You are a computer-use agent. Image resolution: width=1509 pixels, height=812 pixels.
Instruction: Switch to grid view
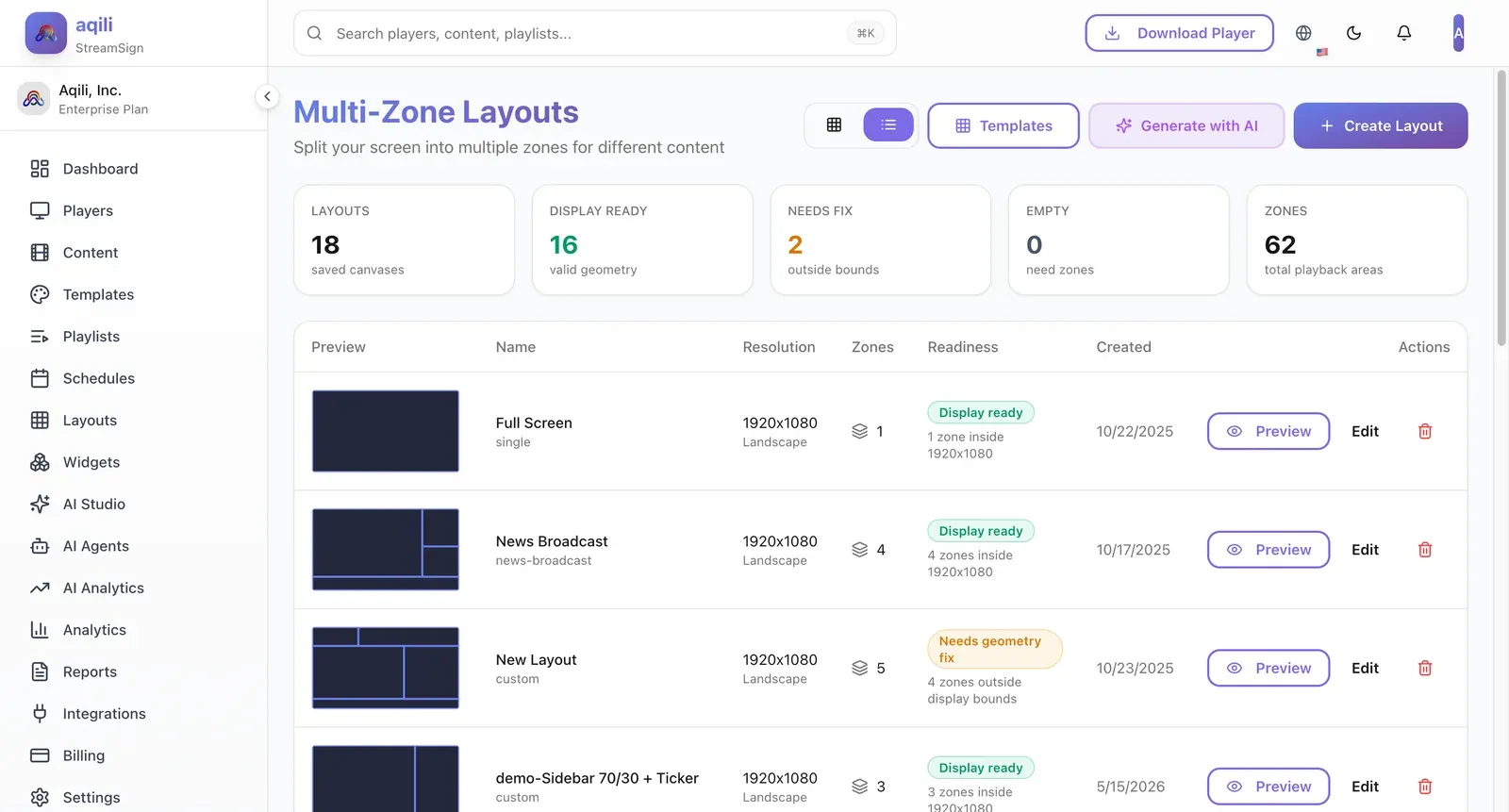point(834,125)
